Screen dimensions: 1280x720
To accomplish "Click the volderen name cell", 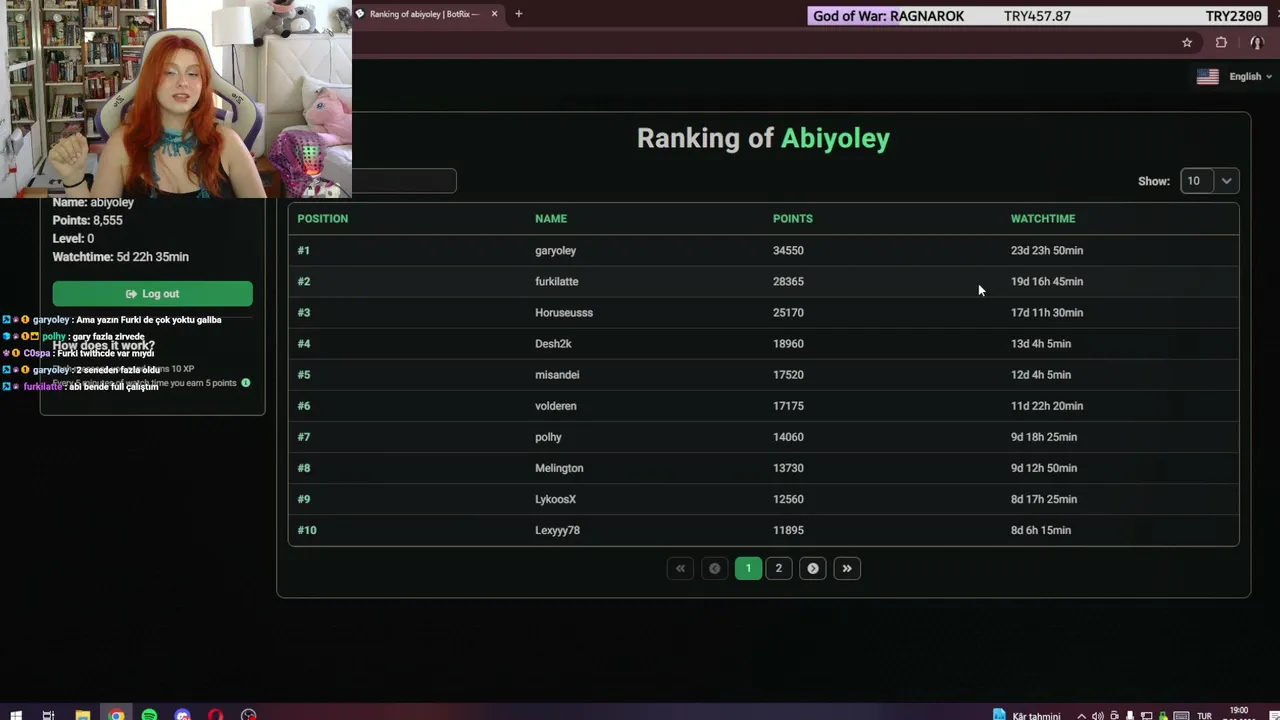I will click(x=556, y=406).
